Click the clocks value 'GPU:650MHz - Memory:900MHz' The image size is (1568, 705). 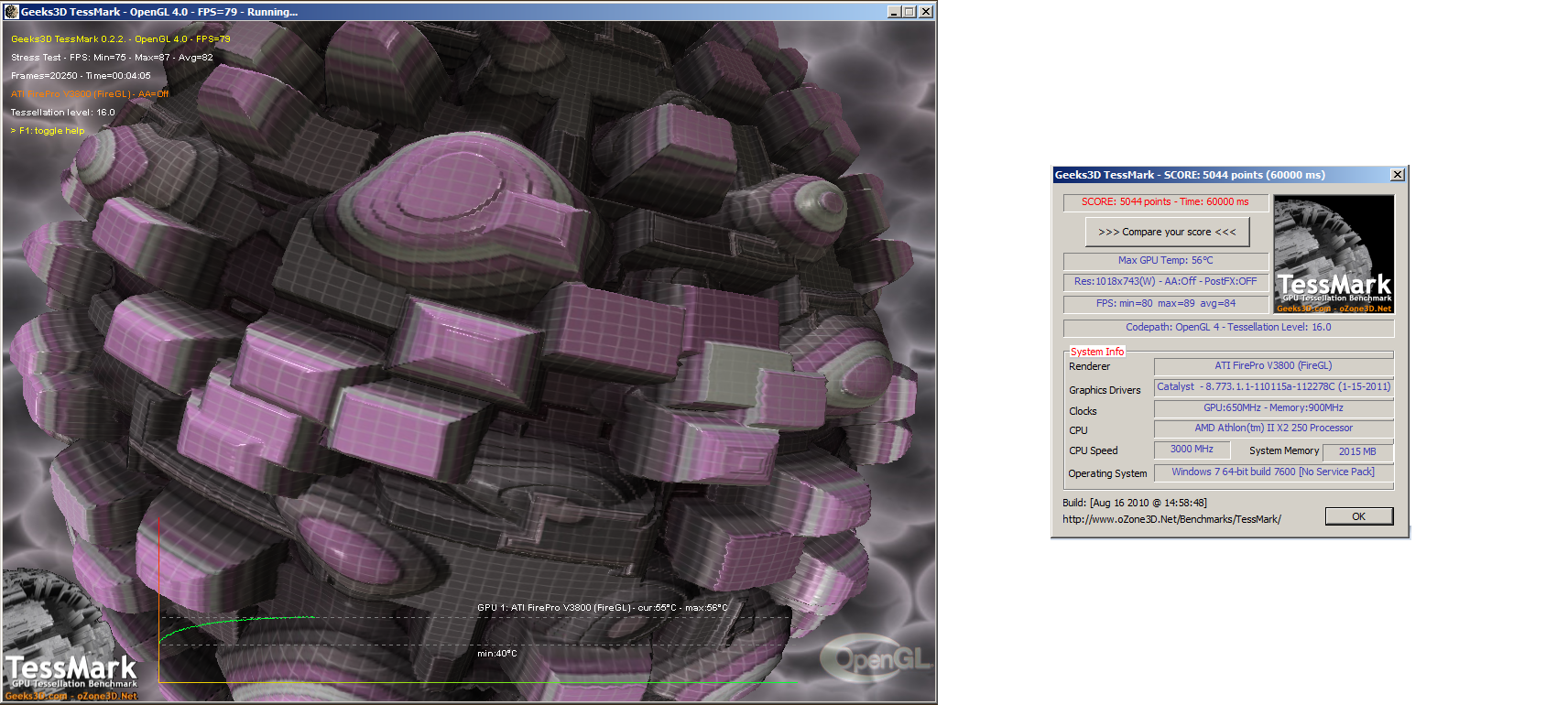(x=1274, y=408)
